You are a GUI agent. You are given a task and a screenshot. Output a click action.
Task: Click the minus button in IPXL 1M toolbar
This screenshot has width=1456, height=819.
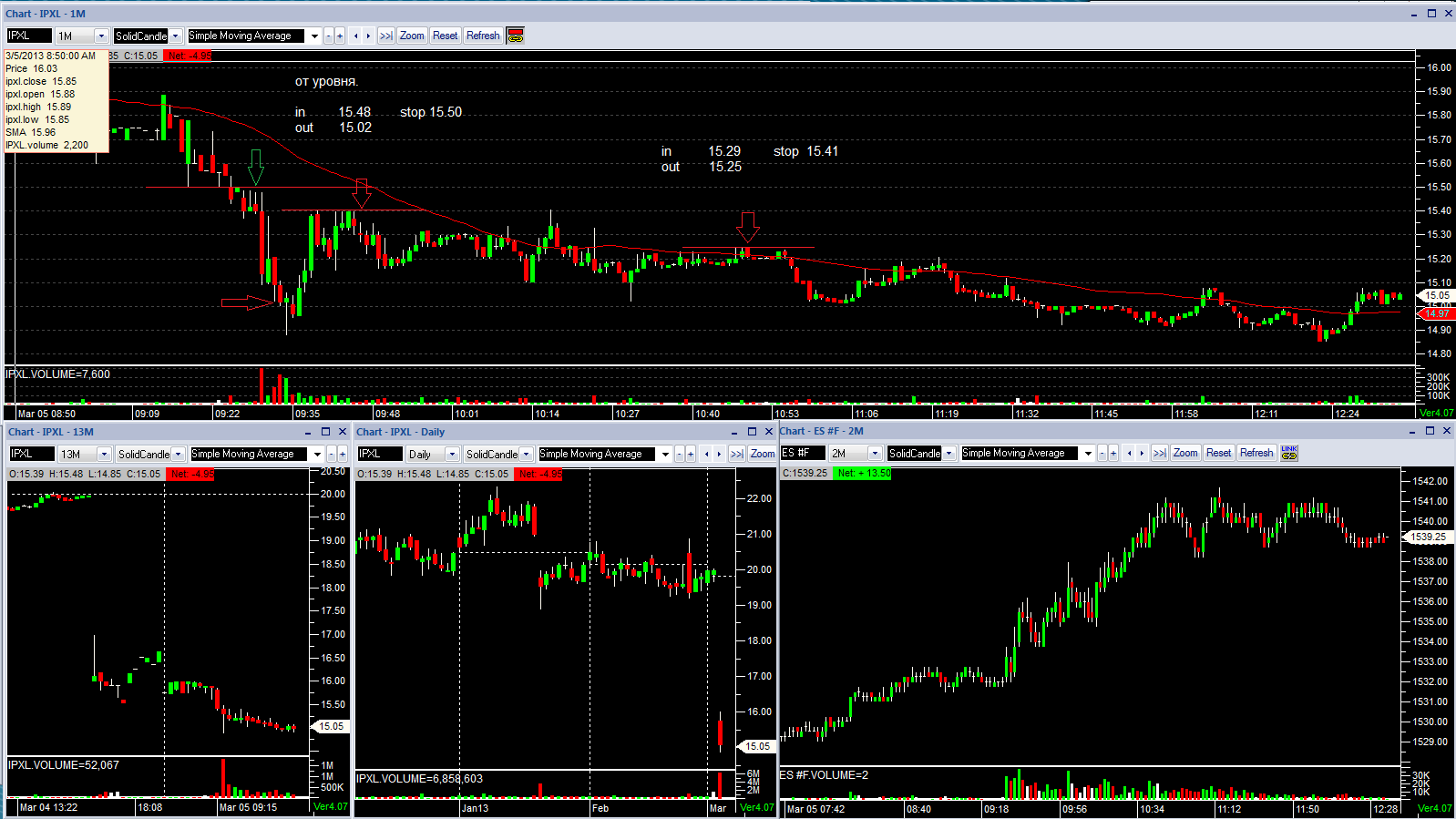point(329,36)
